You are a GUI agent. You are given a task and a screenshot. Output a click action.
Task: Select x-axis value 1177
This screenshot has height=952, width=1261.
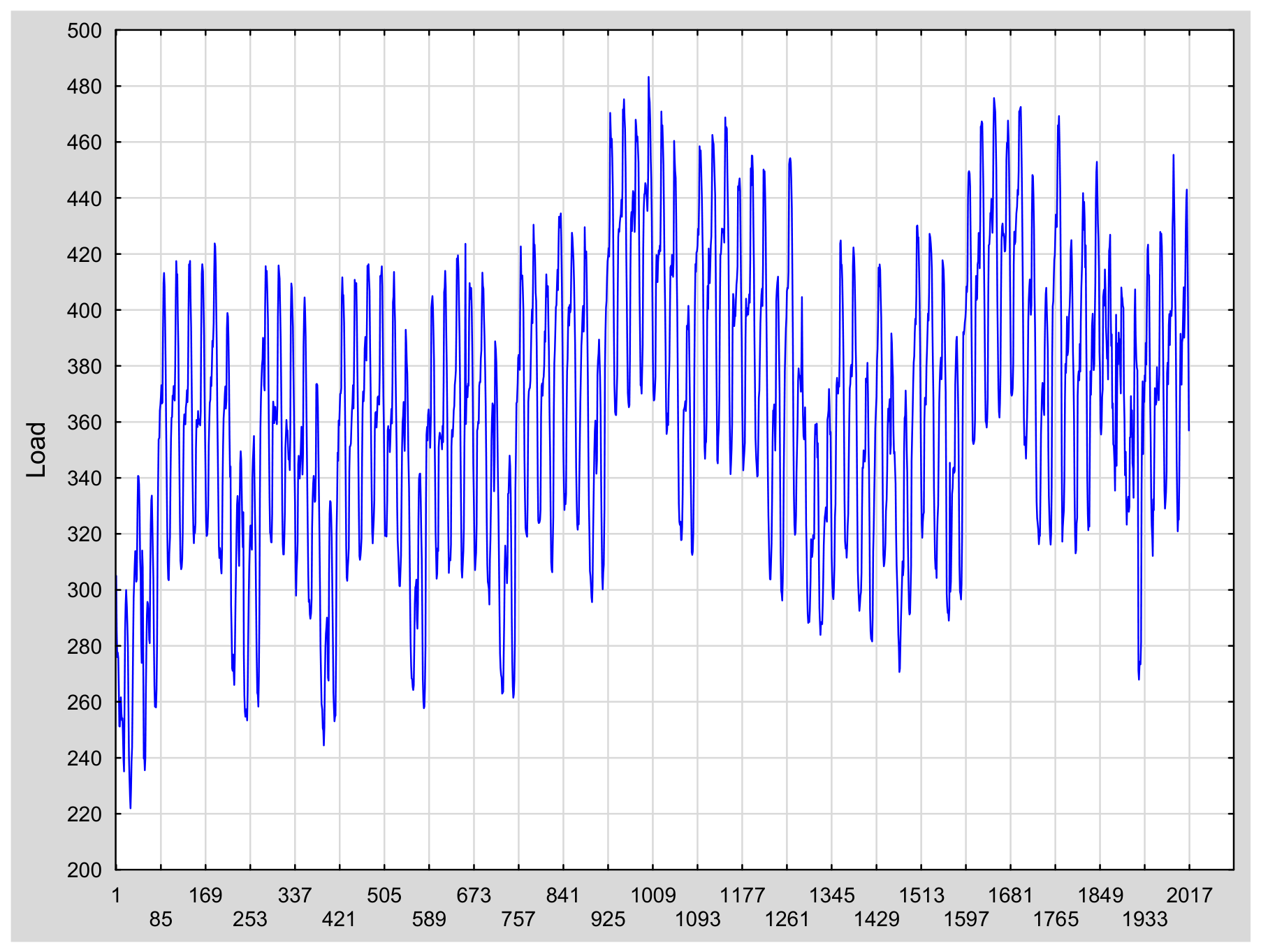(x=743, y=895)
